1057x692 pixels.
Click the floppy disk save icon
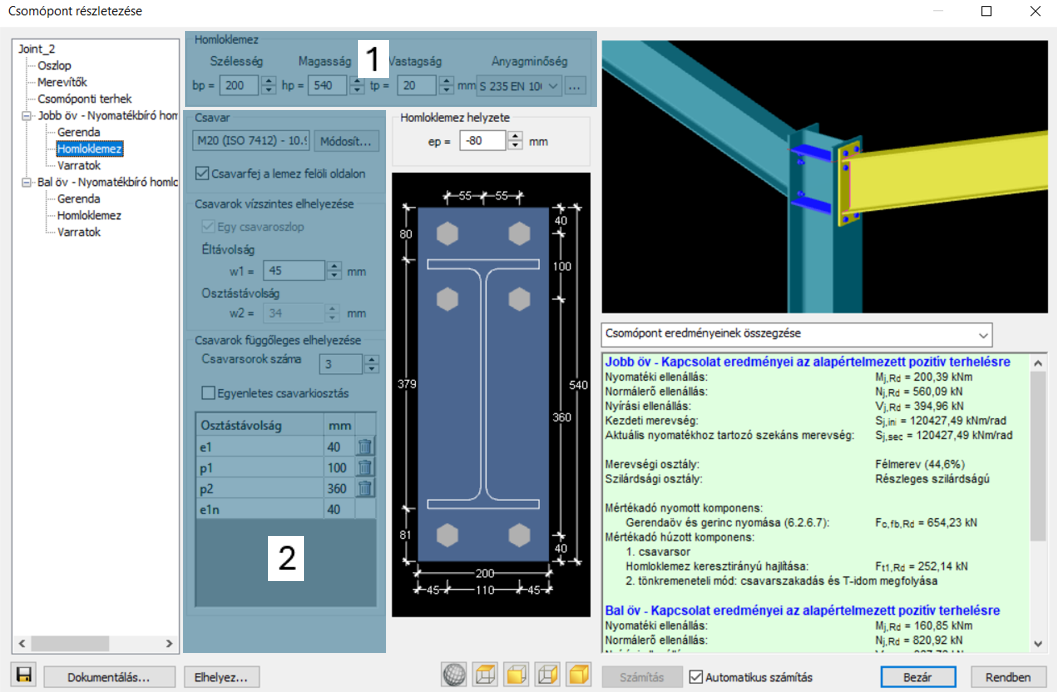24,675
